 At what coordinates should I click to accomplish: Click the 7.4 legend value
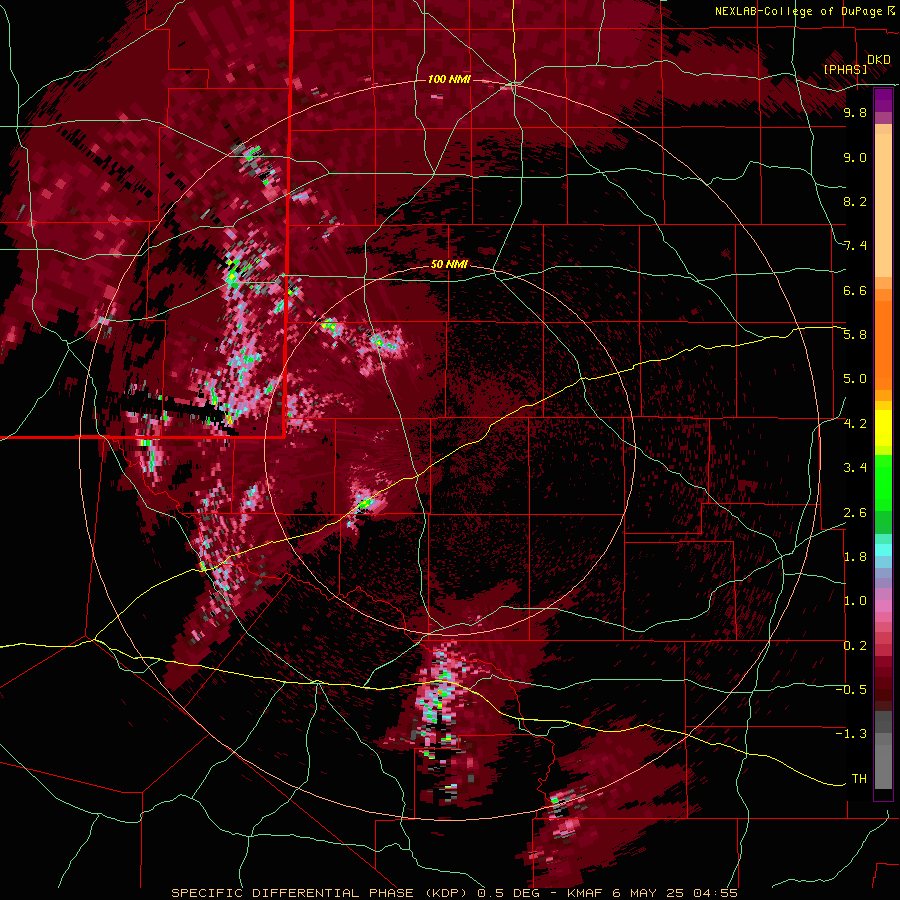[855, 246]
